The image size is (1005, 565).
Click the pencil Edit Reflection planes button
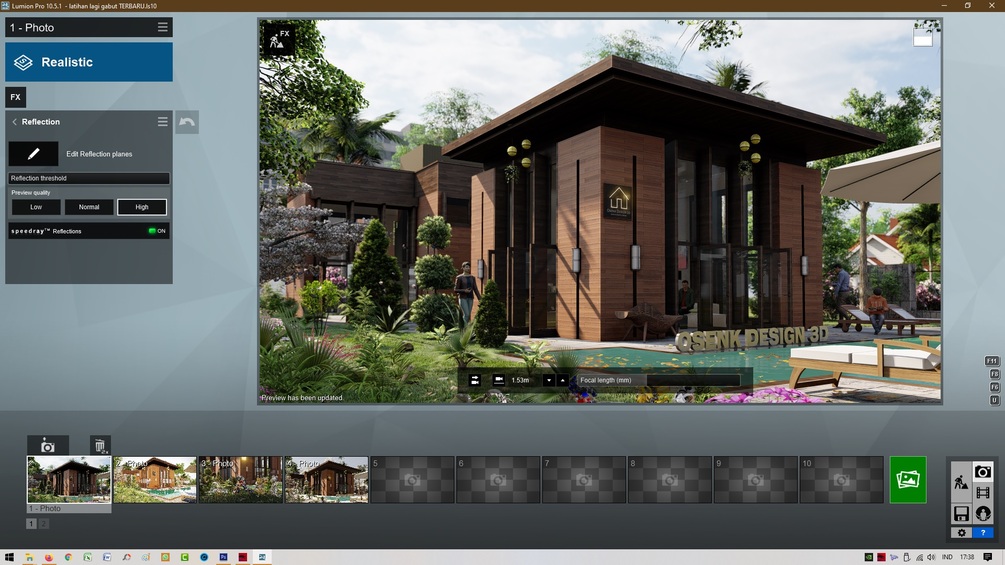[x=33, y=154]
